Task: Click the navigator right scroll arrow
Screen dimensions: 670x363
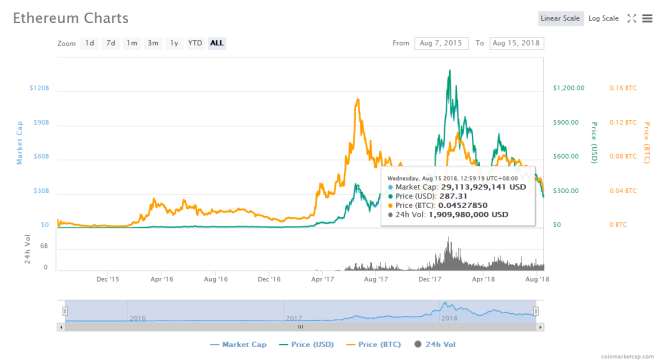Action: 541,327
